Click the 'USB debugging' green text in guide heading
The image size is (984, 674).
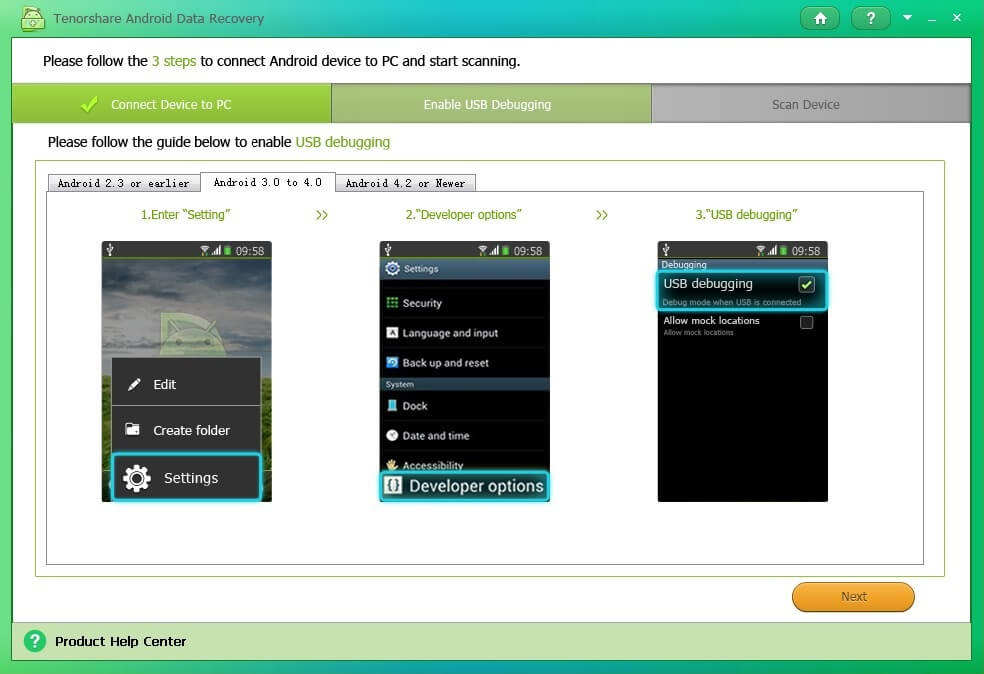[343, 142]
